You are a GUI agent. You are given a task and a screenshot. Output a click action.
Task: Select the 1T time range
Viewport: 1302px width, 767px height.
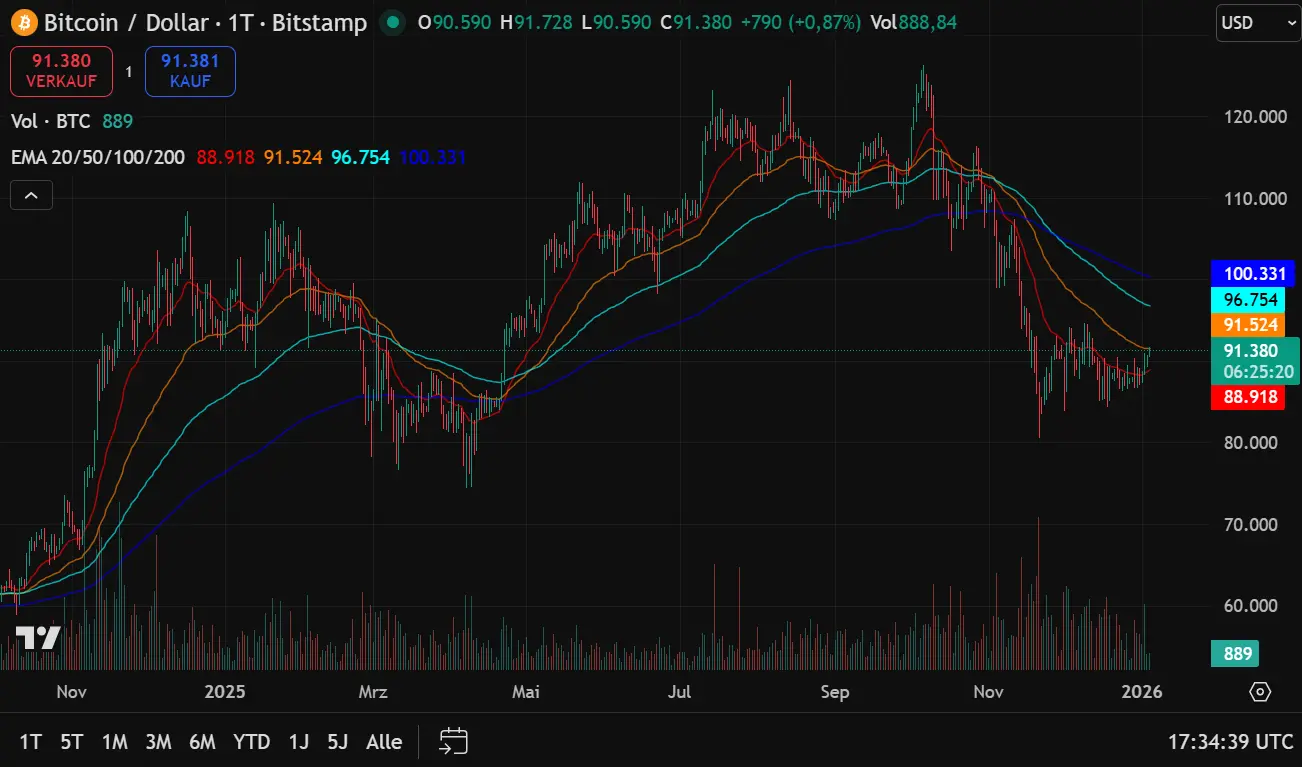[31, 742]
